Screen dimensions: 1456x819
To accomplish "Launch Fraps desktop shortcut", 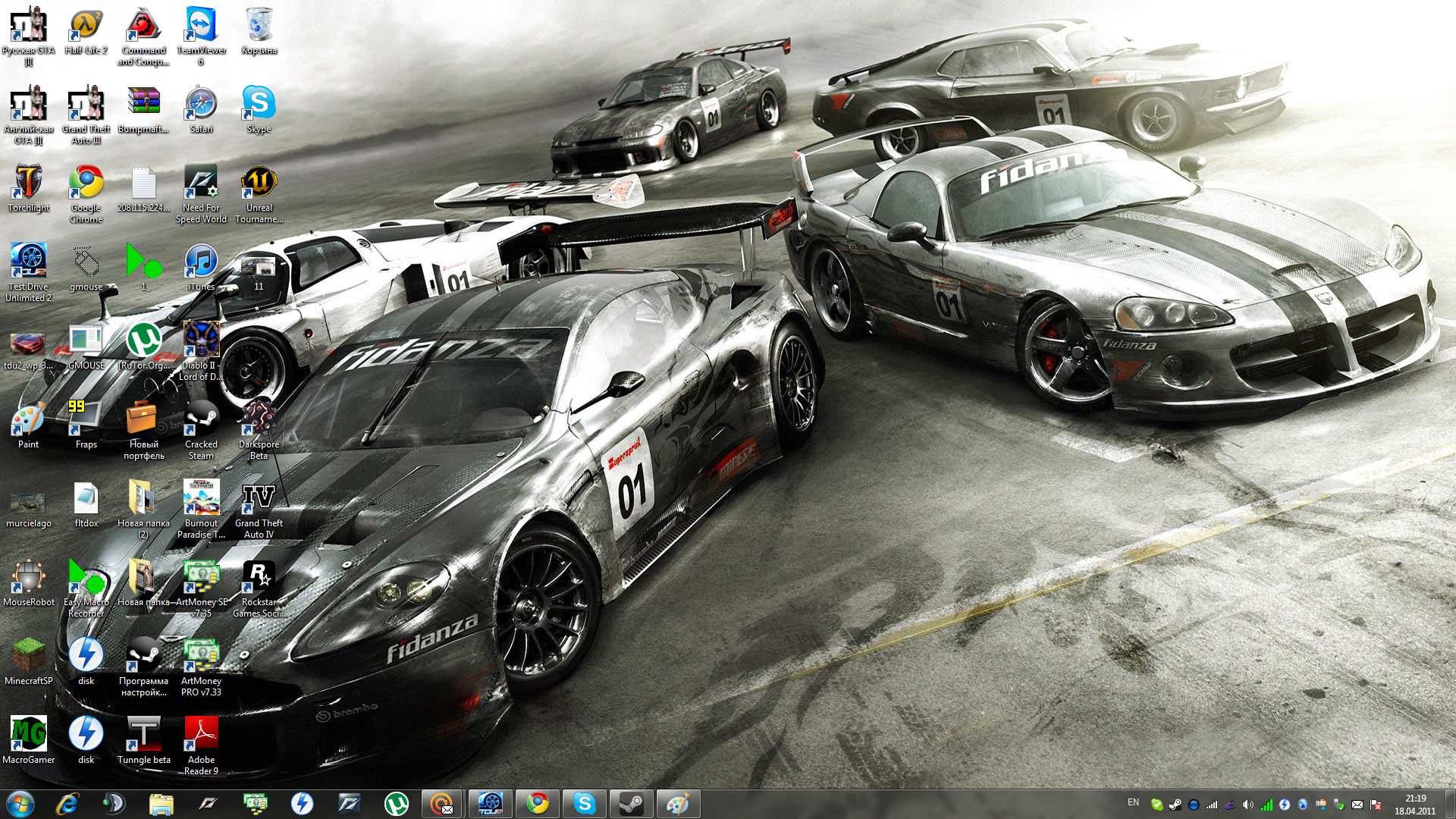I will coord(86,426).
